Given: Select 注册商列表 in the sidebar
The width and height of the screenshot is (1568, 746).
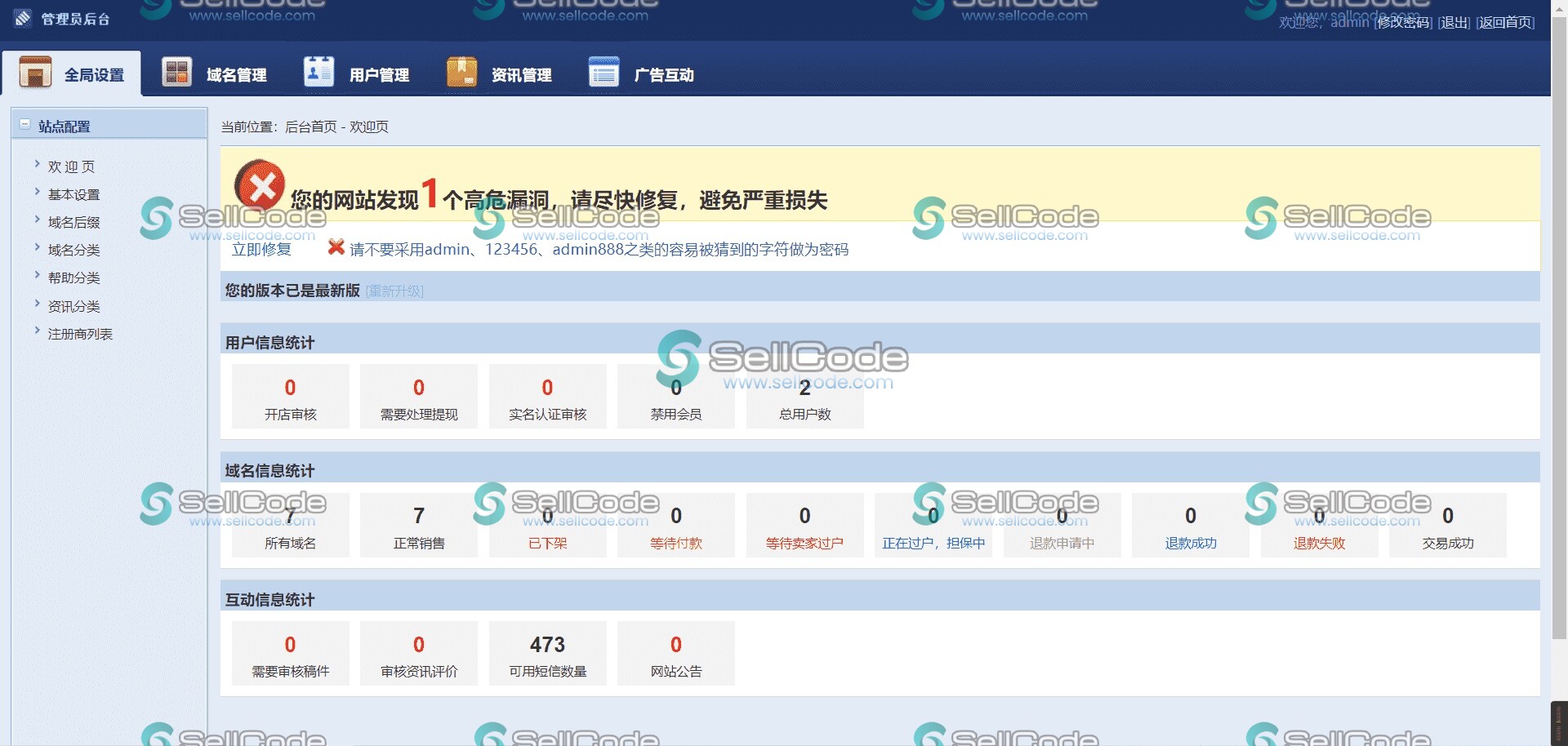Looking at the screenshot, I should pos(80,334).
